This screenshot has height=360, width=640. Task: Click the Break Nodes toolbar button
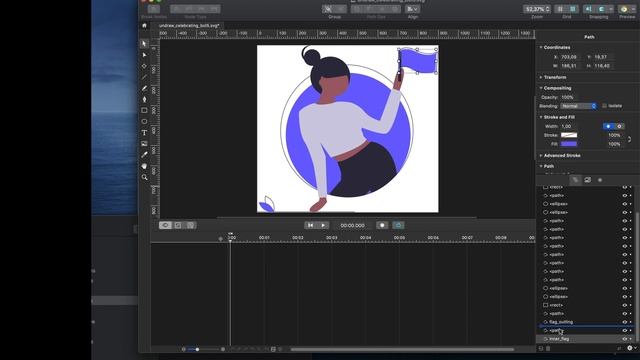[x=153, y=9]
